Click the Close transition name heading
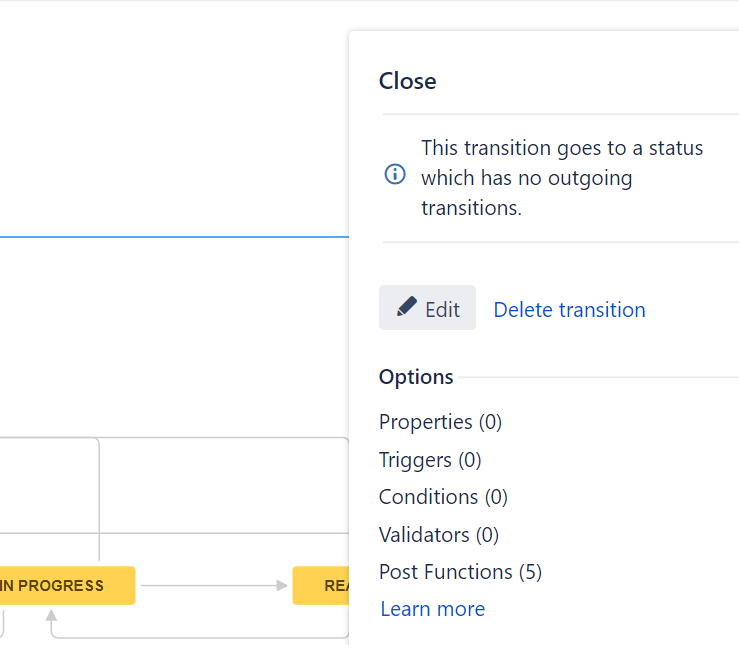Viewport: 739px width, 645px height. [x=408, y=81]
